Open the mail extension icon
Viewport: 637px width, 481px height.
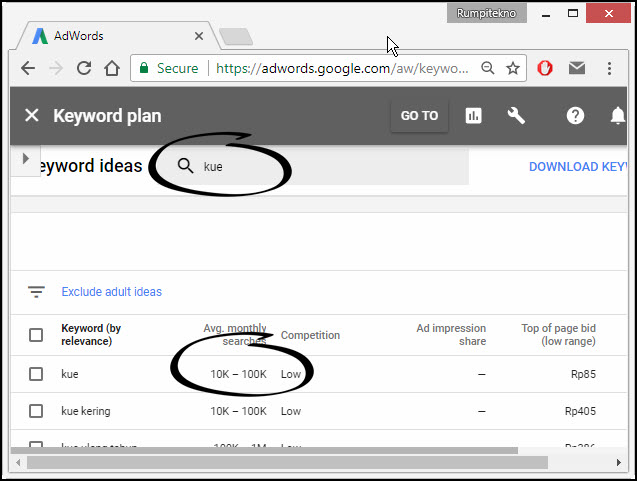point(577,68)
